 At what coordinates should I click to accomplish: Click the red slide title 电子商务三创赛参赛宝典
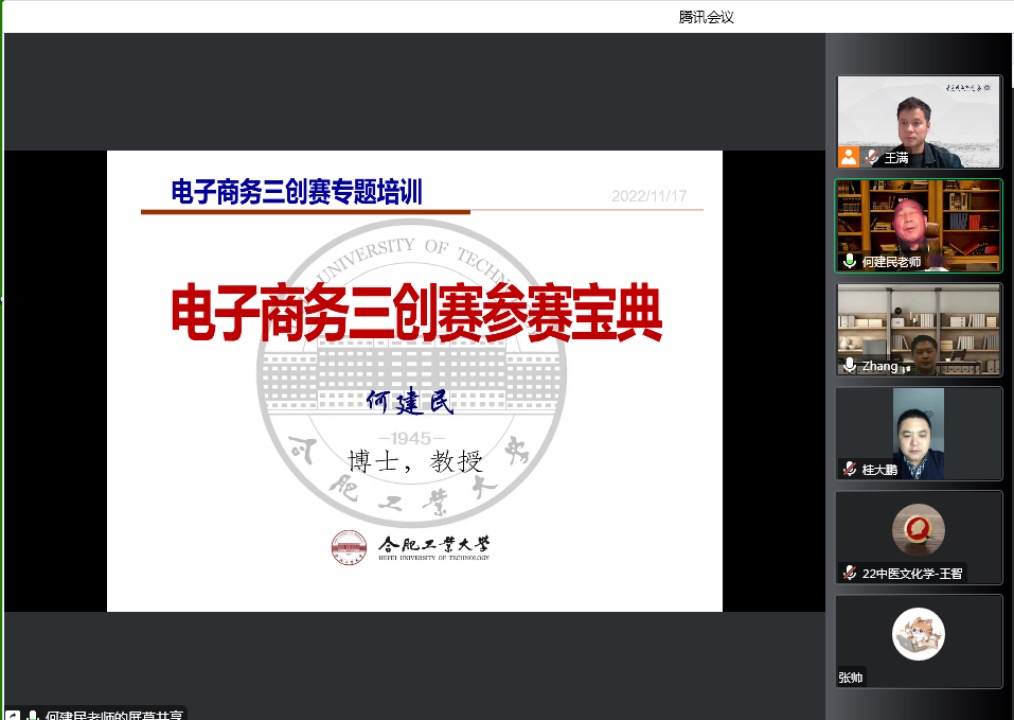click(x=416, y=312)
